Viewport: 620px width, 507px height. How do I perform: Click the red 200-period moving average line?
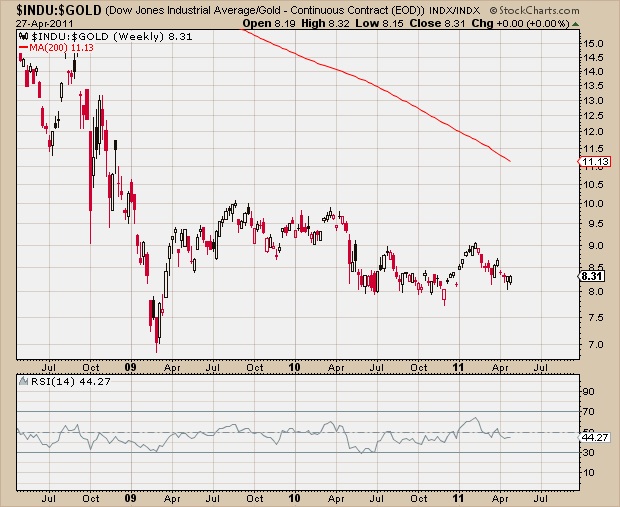[x=378, y=87]
